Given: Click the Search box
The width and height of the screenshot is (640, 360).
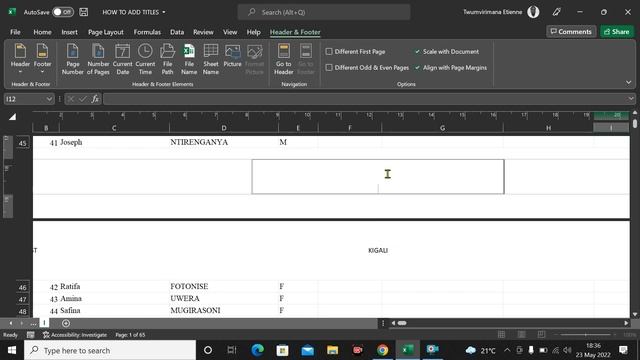Looking at the screenshot, I should (324, 12).
